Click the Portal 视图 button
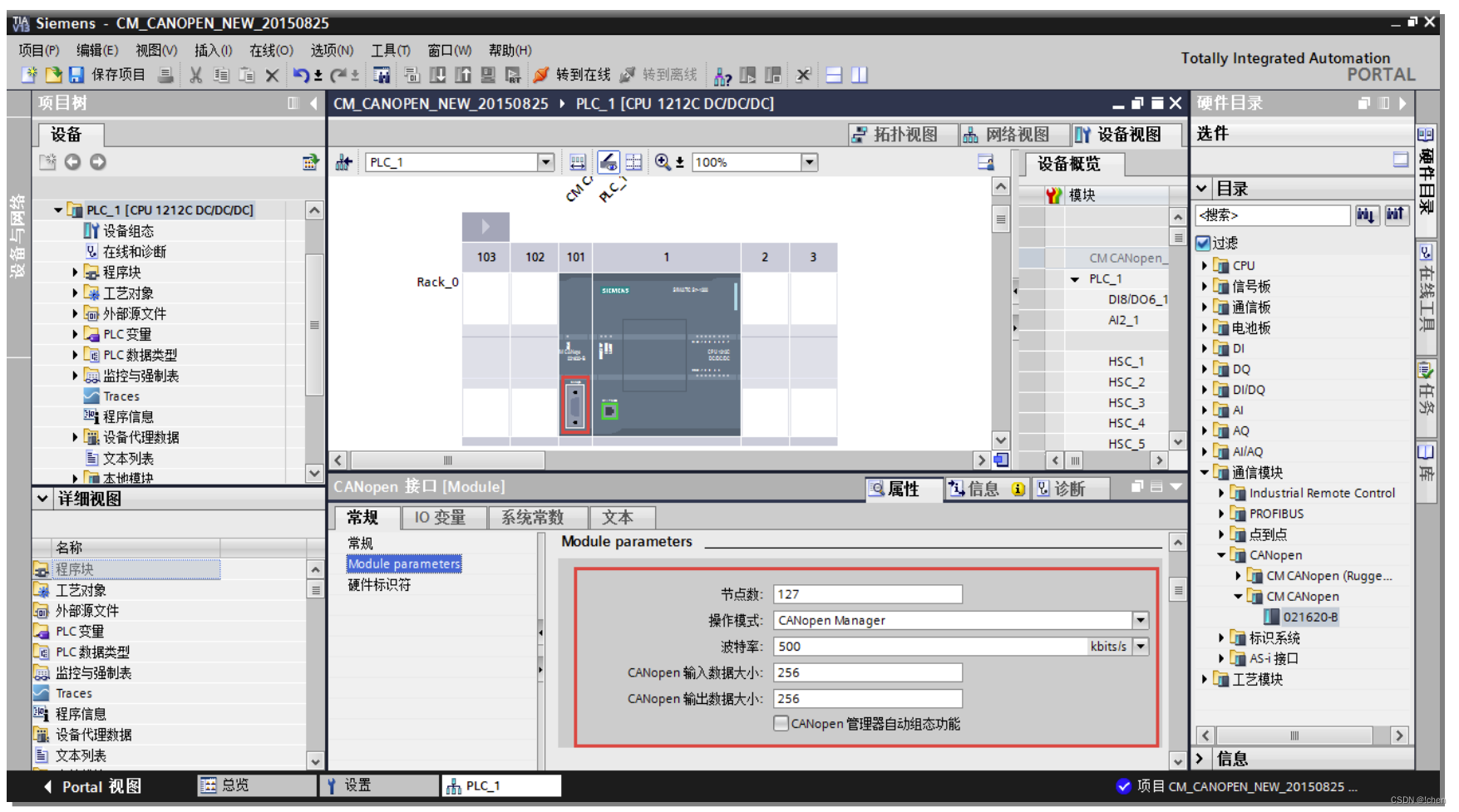 92,786
